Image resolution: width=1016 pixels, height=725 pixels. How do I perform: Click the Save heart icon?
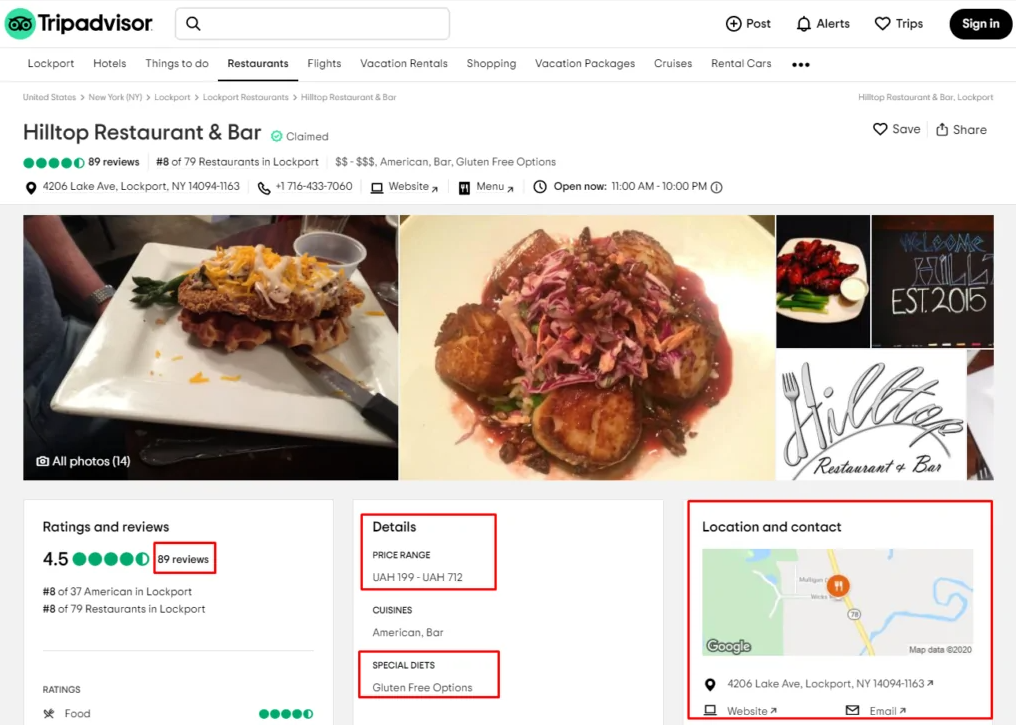880,129
